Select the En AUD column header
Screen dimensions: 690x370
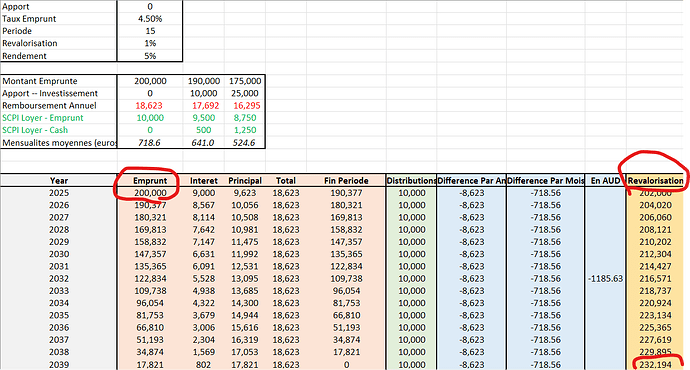click(606, 180)
